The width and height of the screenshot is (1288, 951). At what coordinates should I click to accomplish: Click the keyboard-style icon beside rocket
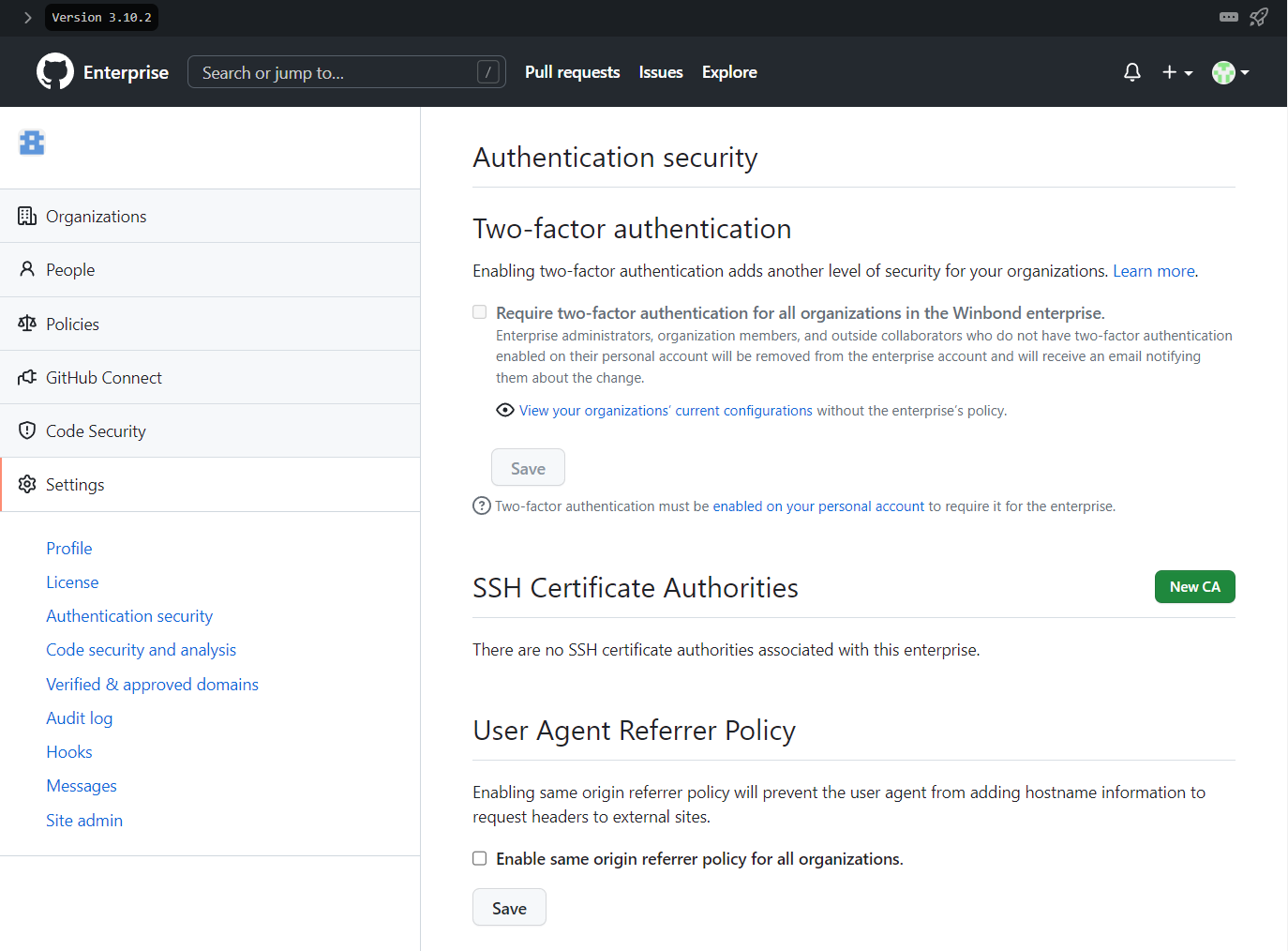click(x=1229, y=17)
